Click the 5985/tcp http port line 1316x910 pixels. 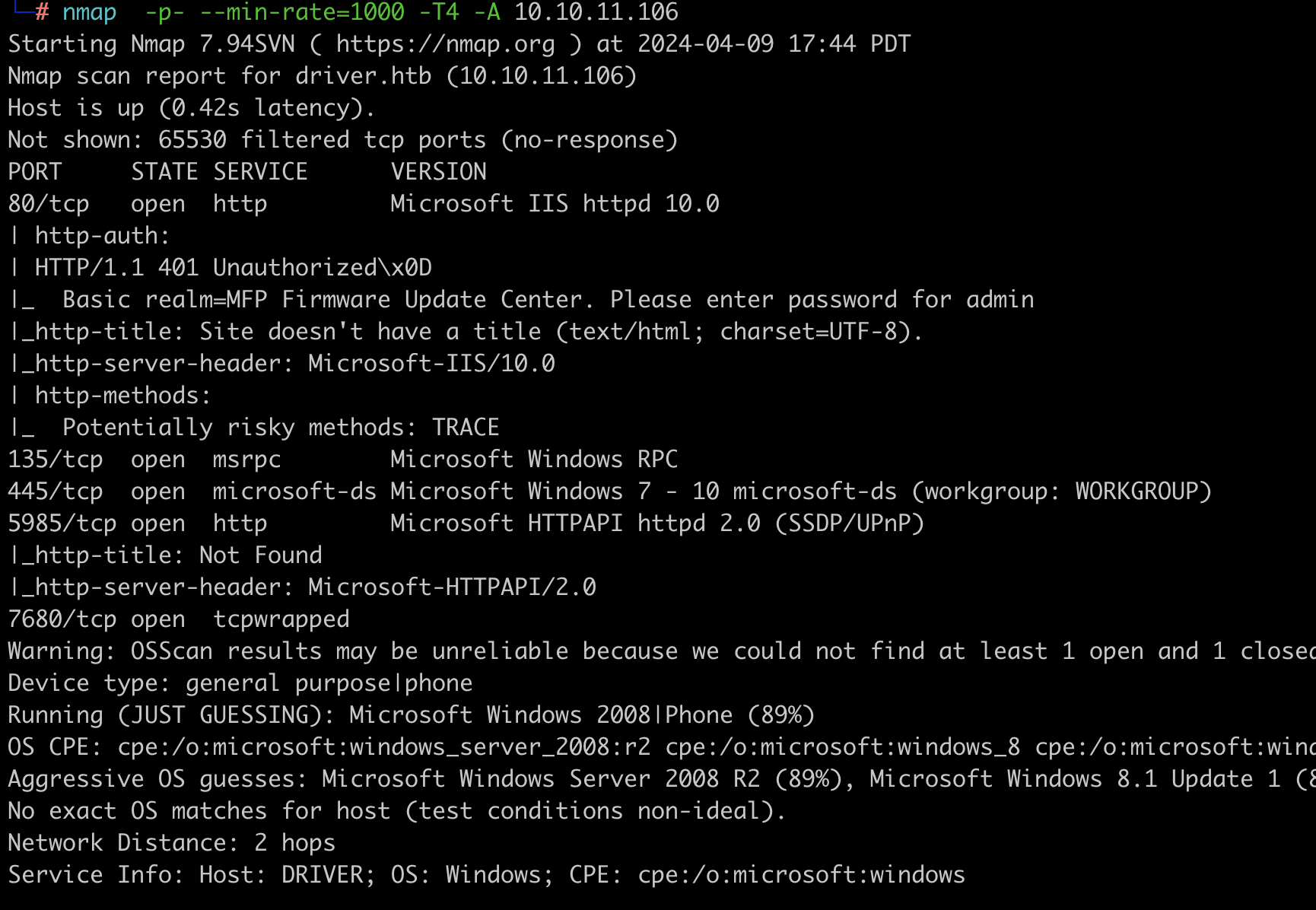466,523
